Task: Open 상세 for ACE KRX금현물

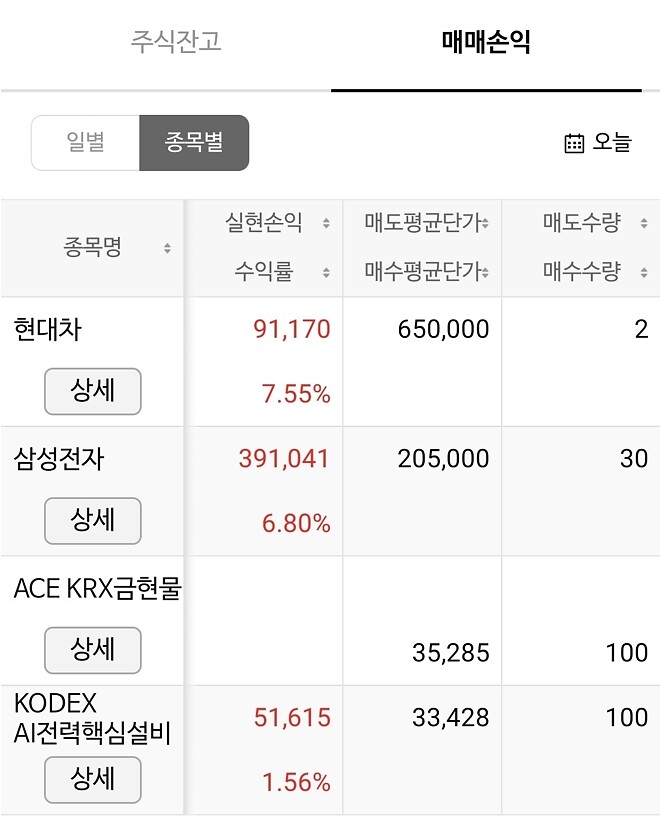Action: click(x=92, y=650)
